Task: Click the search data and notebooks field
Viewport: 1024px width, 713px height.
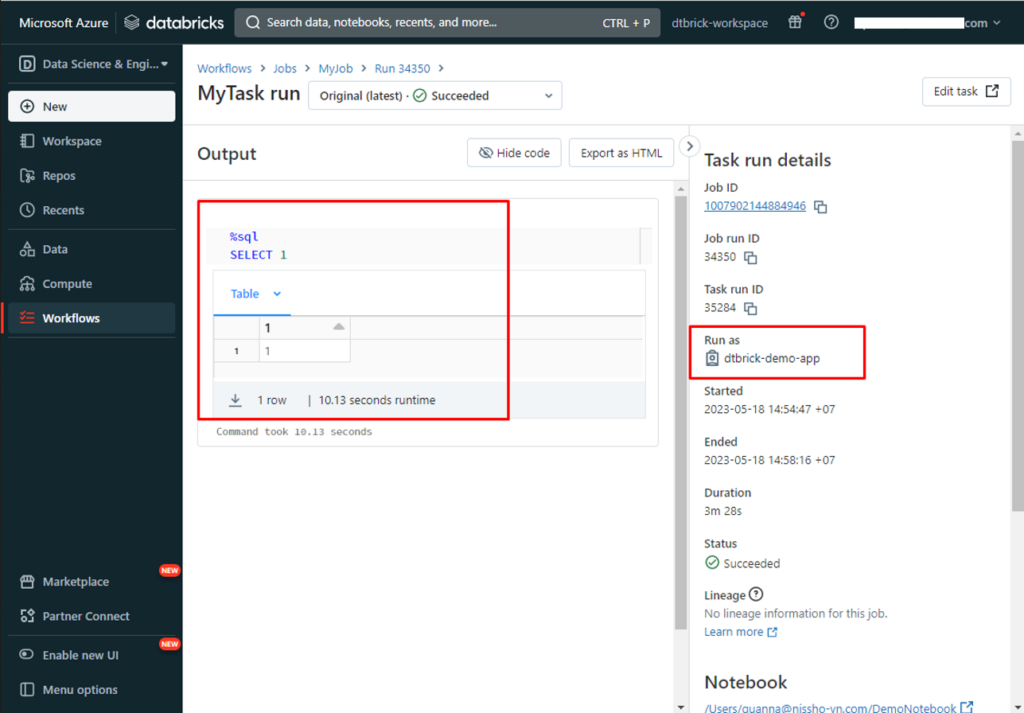Action: [x=430, y=23]
